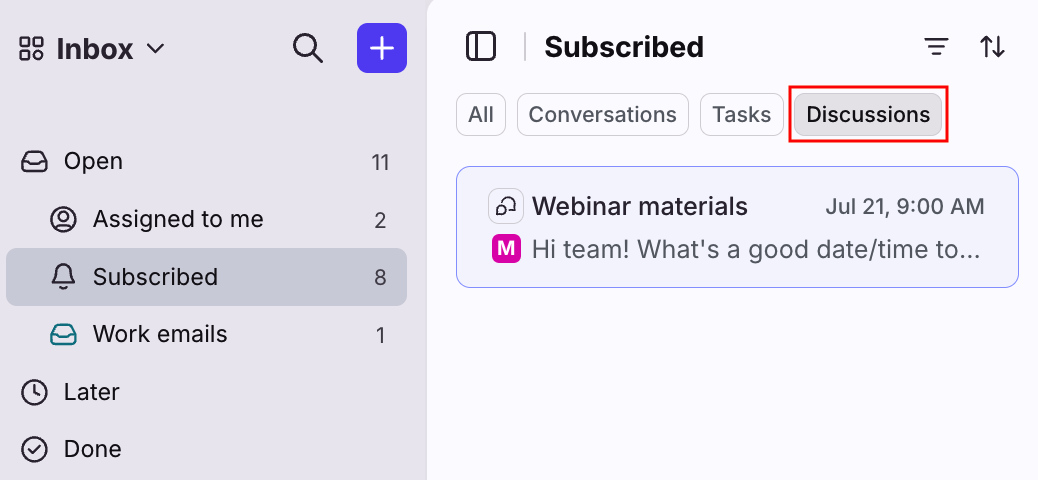
Task: Select the Discussions filter chip
Action: 868,115
